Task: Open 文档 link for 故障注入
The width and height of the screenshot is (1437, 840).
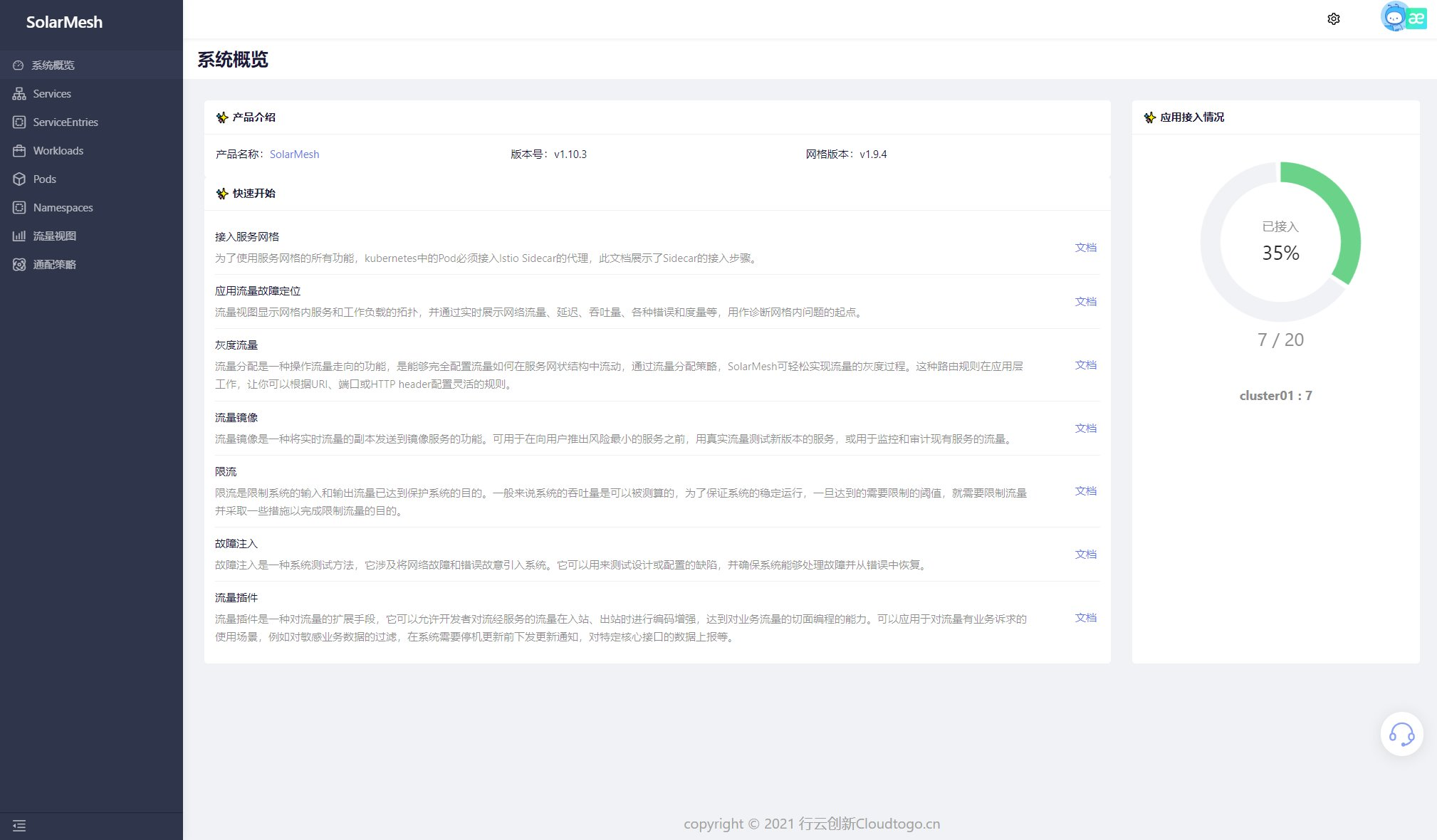Action: [1085, 555]
